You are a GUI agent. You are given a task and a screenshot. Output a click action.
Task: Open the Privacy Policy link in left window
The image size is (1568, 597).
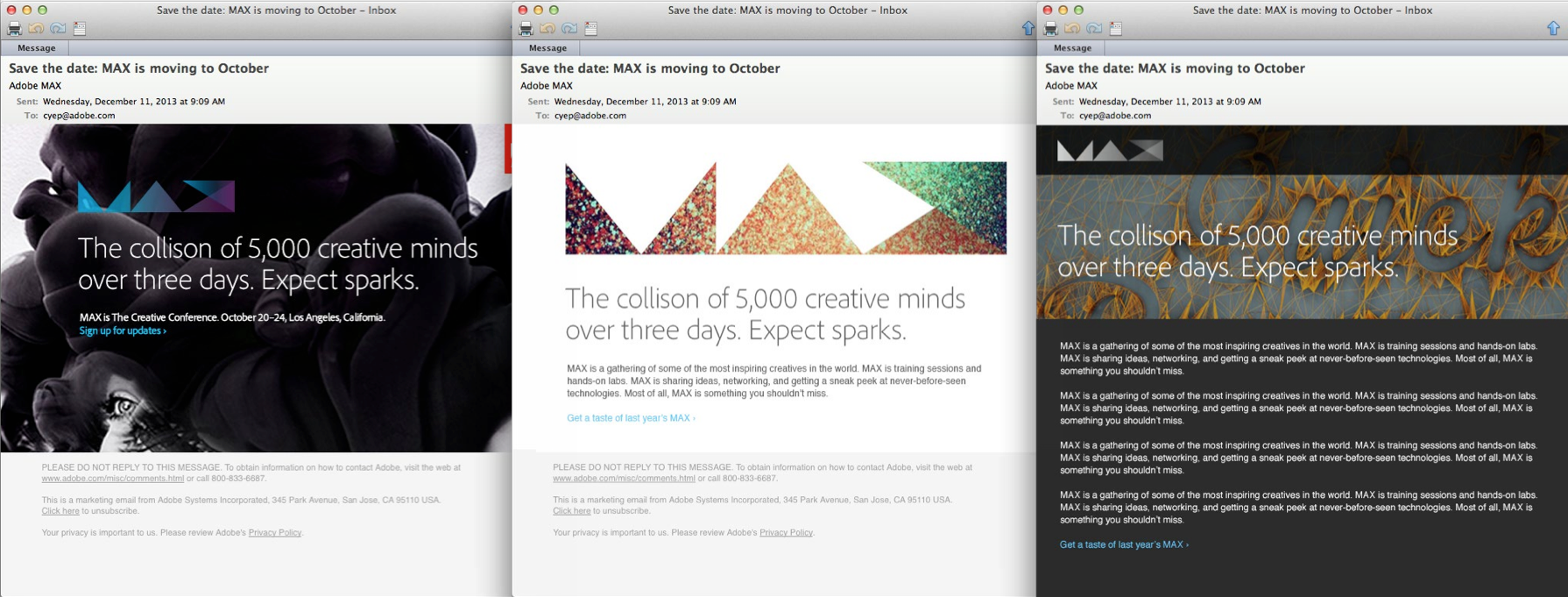pyautogui.click(x=275, y=533)
